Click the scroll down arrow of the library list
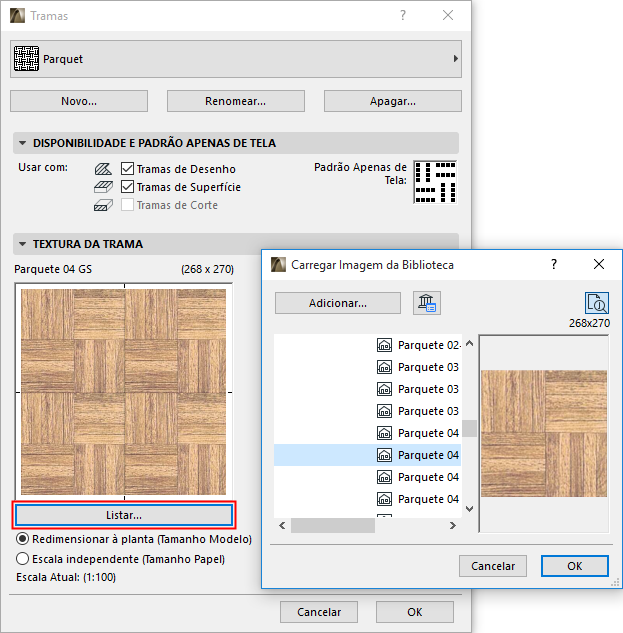The image size is (623, 633). pyautogui.click(x=469, y=509)
